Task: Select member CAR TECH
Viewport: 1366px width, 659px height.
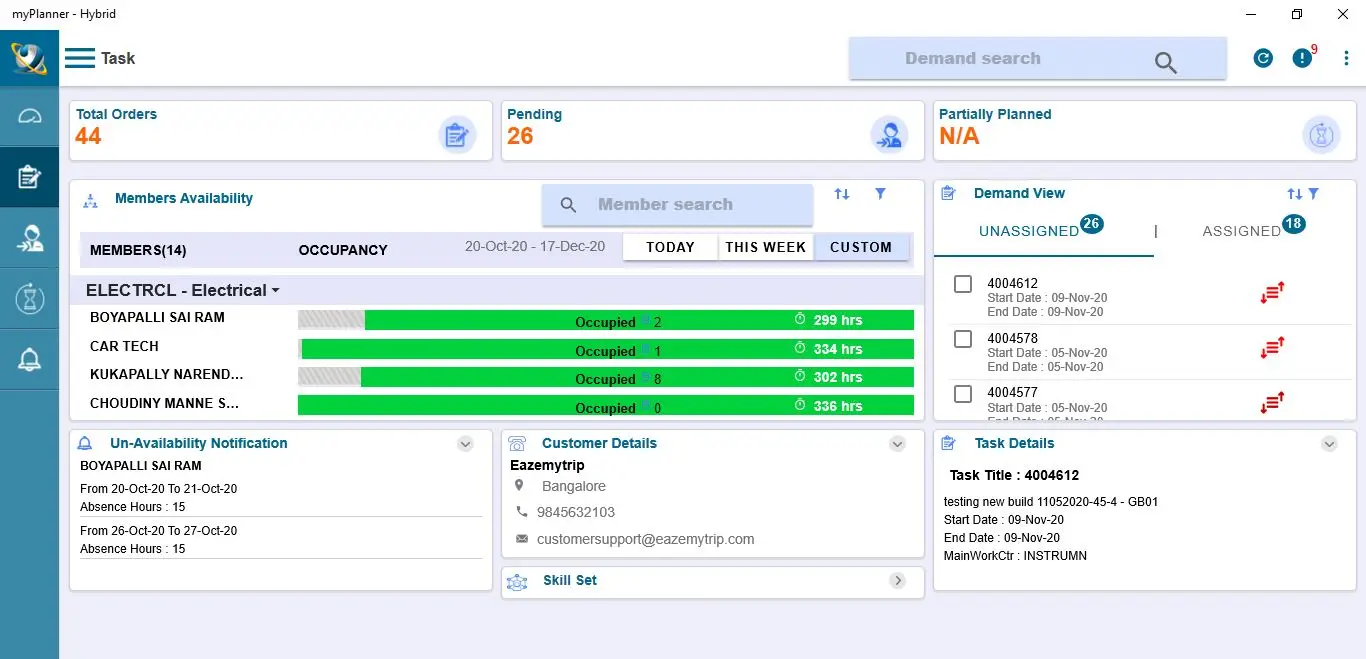Action: coord(124,346)
